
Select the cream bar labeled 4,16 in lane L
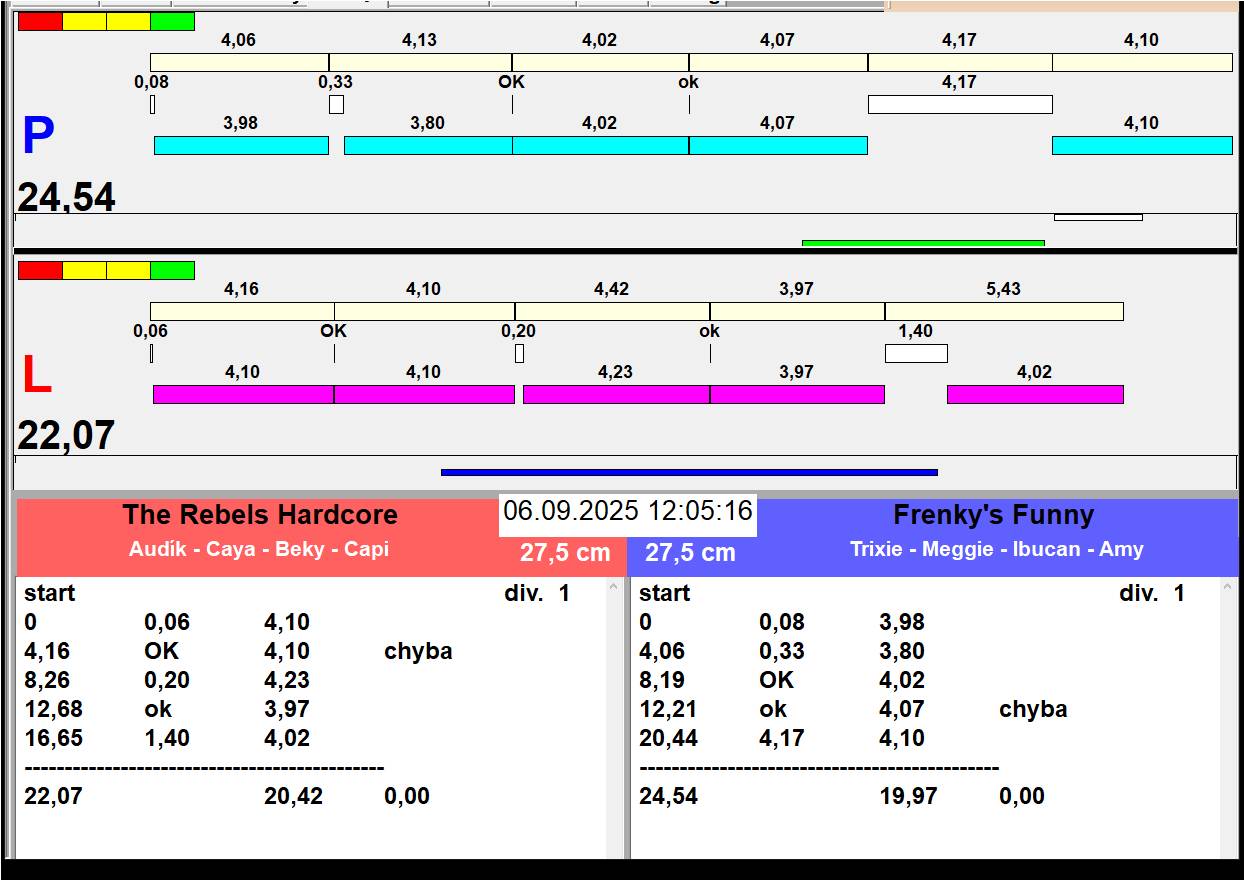tap(242, 311)
